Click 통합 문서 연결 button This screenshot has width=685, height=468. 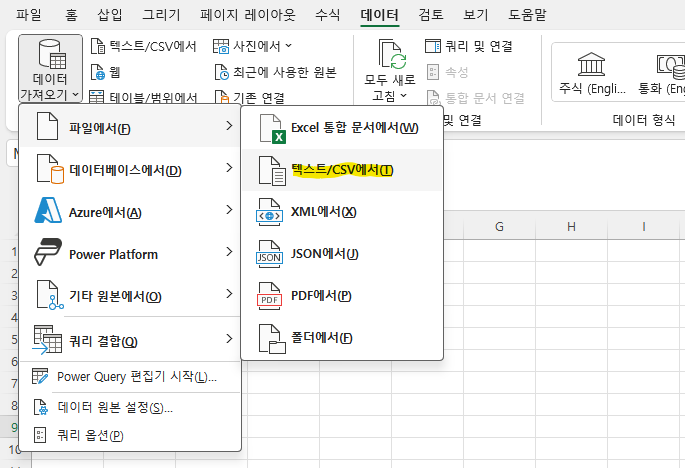[475, 98]
